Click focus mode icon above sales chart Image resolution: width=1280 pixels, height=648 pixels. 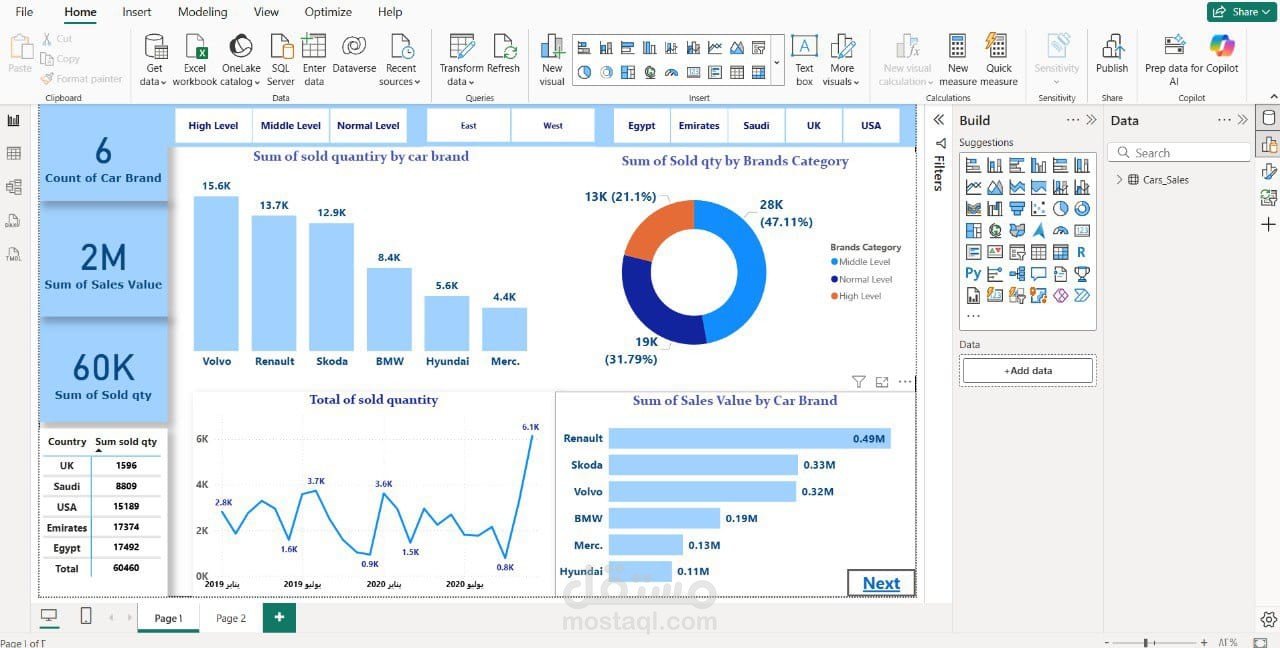[882, 382]
